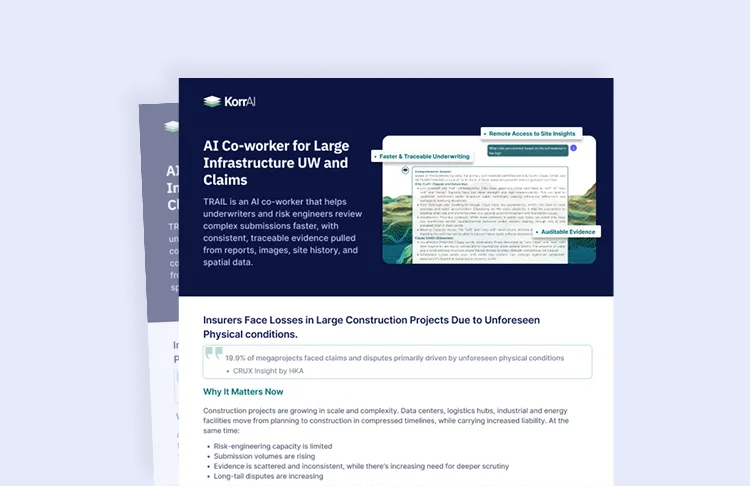
Task: Click 'Risk-engineering capacity is limited' bullet
Action: [273, 446]
